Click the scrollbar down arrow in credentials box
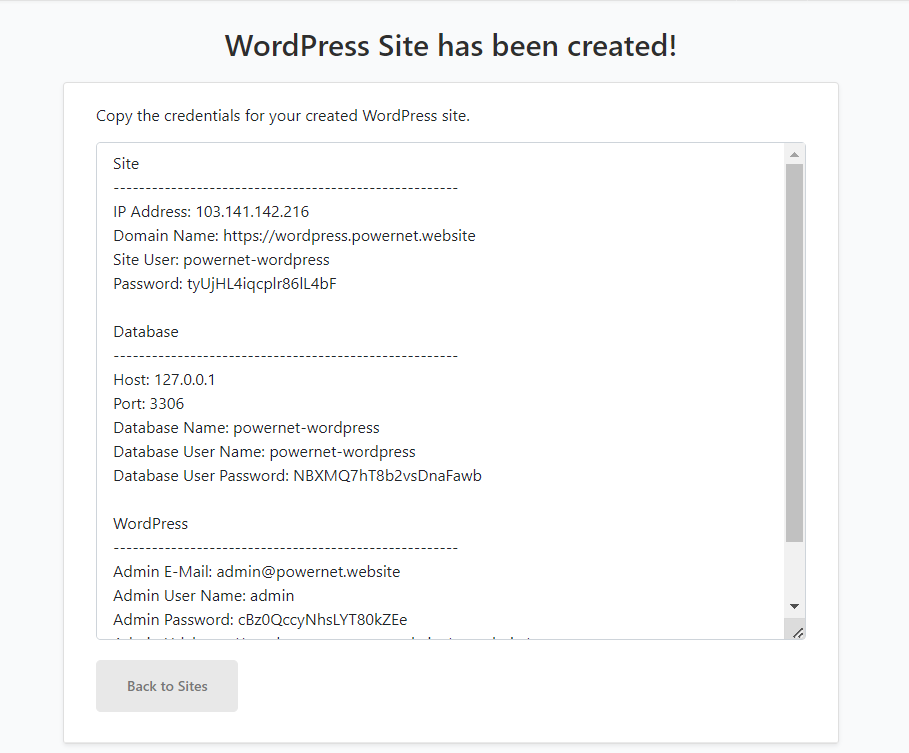 pos(794,606)
